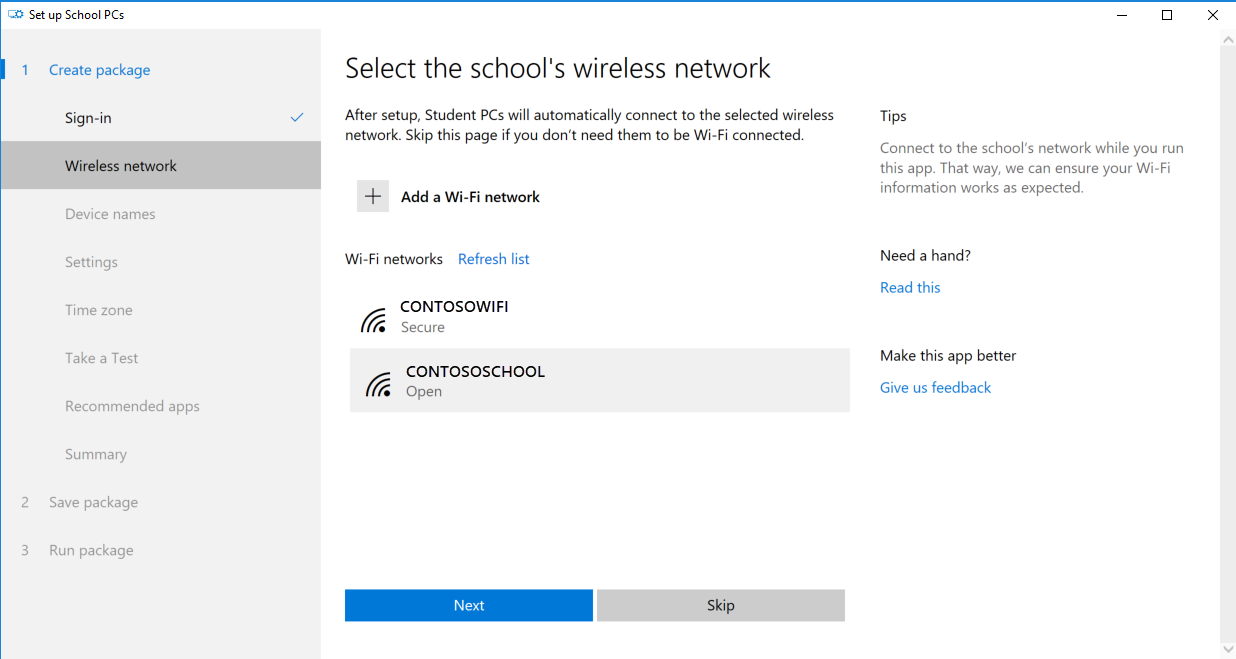
Task: Skip the wireless network page
Action: point(720,605)
